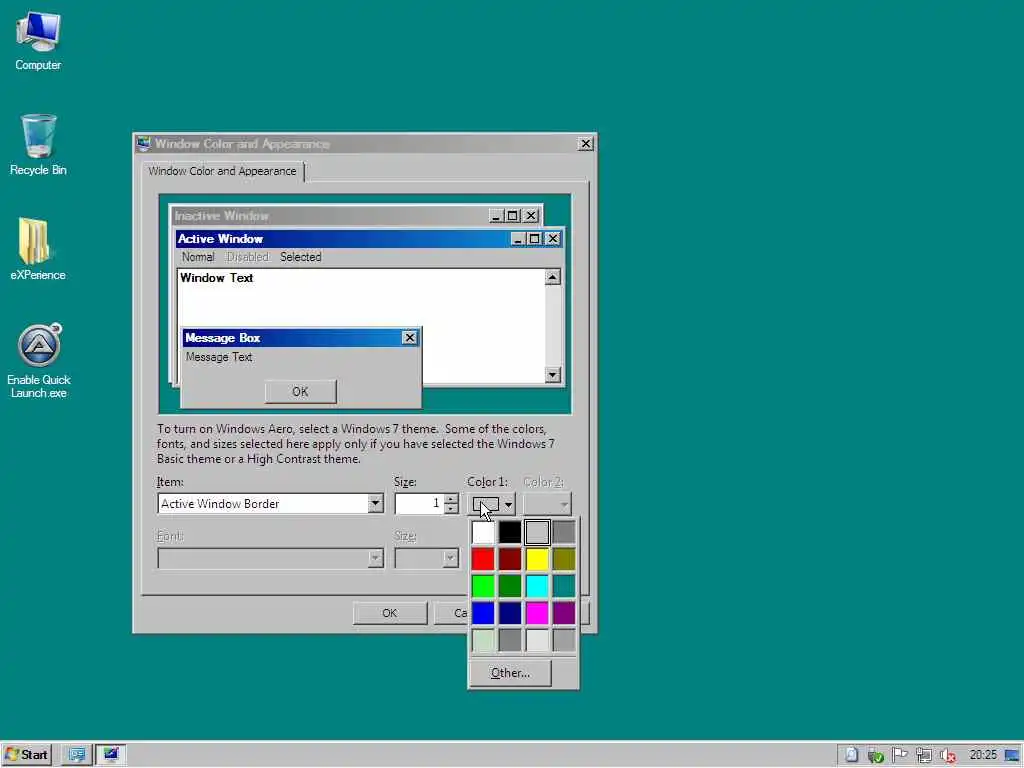Click the Inactive Window title bar in preview
The width and height of the screenshot is (1024, 768).
(330, 216)
